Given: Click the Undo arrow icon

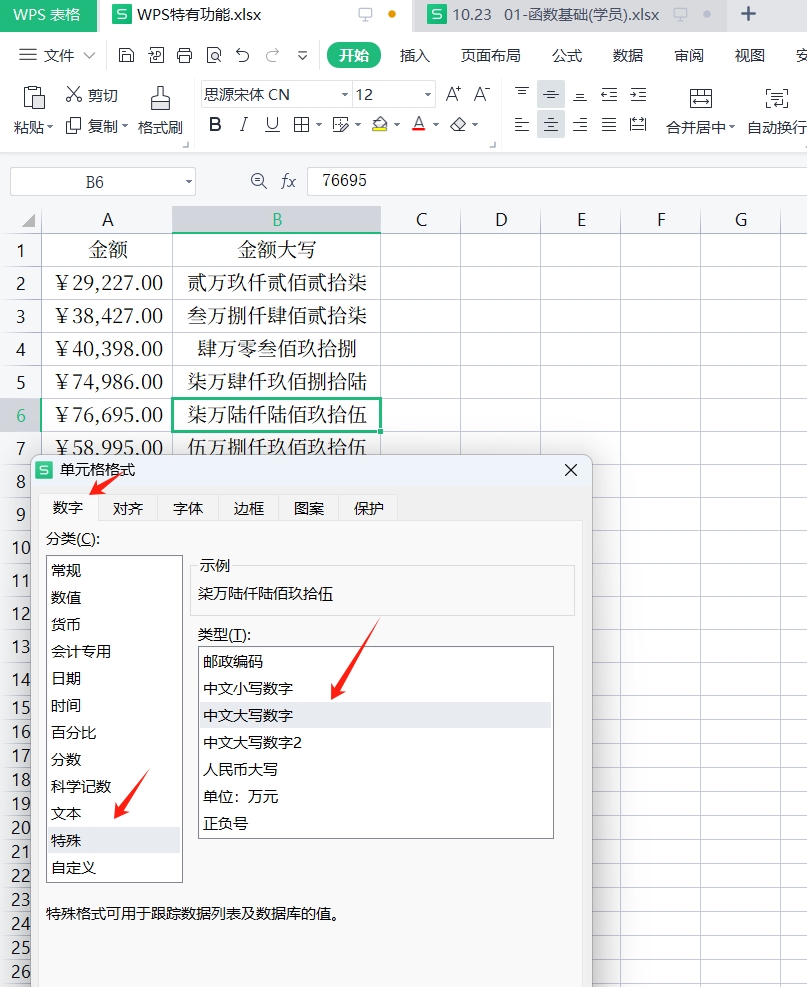Looking at the screenshot, I should [x=243, y=55].
